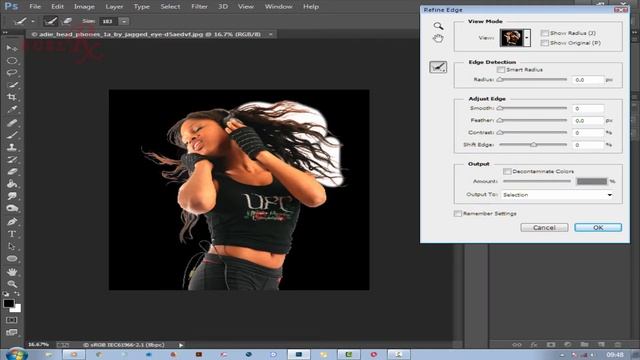Choose Refine Radius brush in options bar

tap(51, 21)
